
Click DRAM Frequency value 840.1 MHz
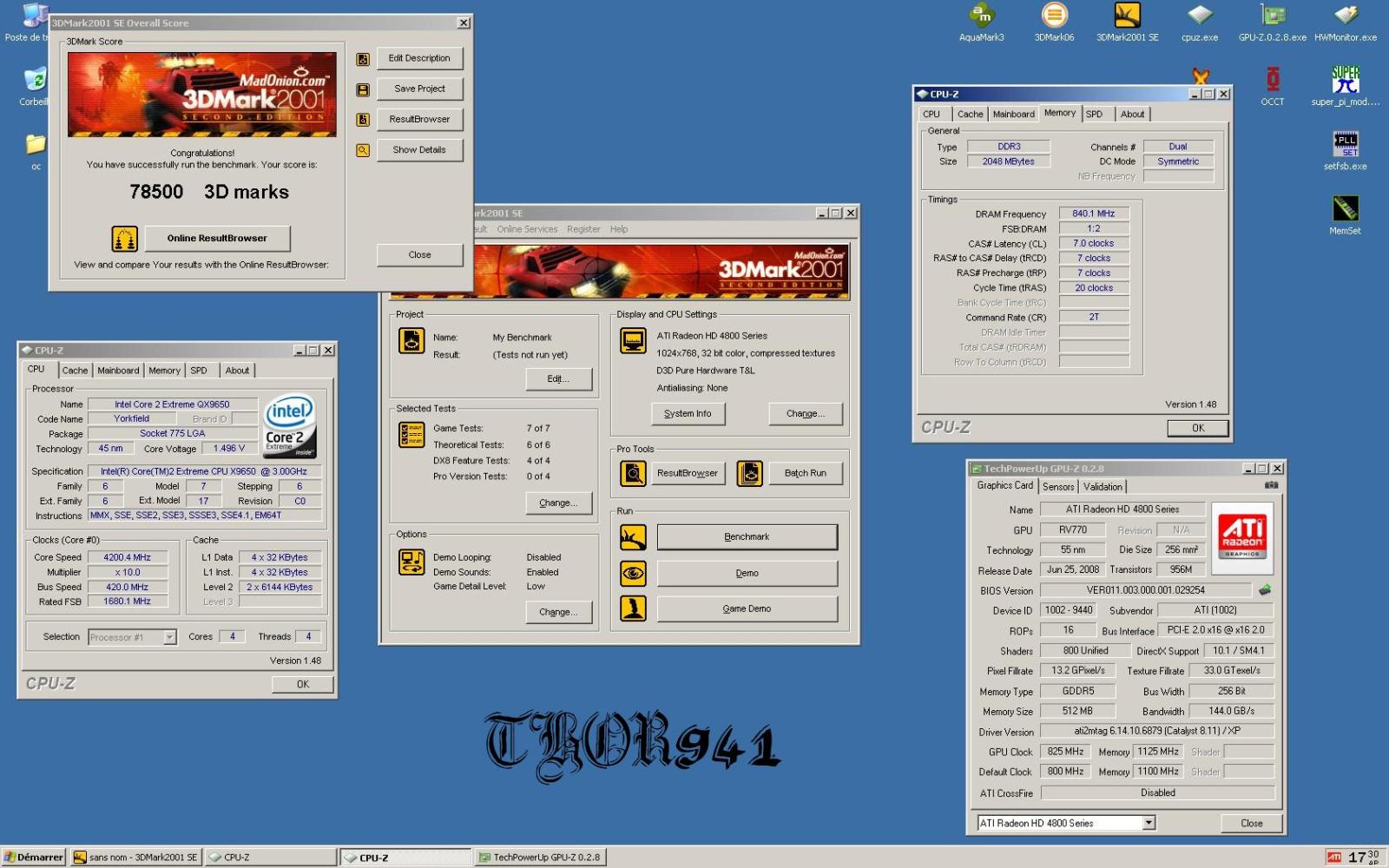click(x=1093, y=214)
